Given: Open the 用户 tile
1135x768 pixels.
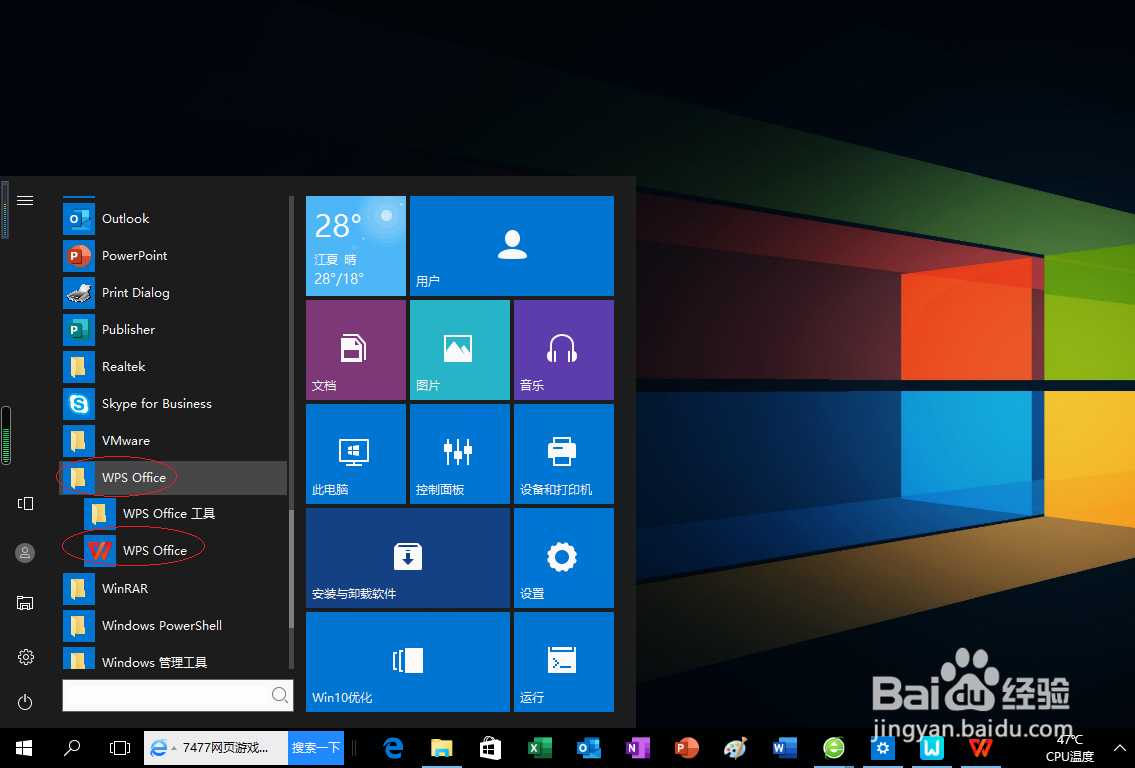Looking at the screenshot, I should (512, 246).
